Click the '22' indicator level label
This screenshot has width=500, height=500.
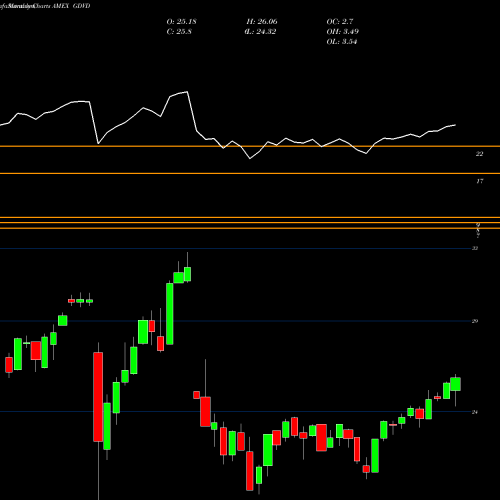[479, 154]
